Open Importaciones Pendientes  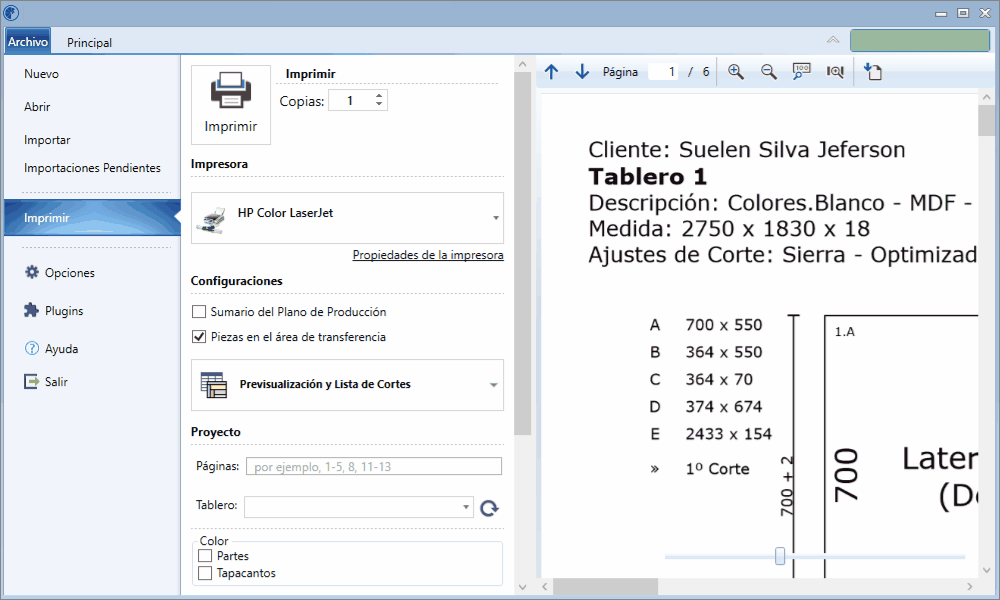pos(92,168)
